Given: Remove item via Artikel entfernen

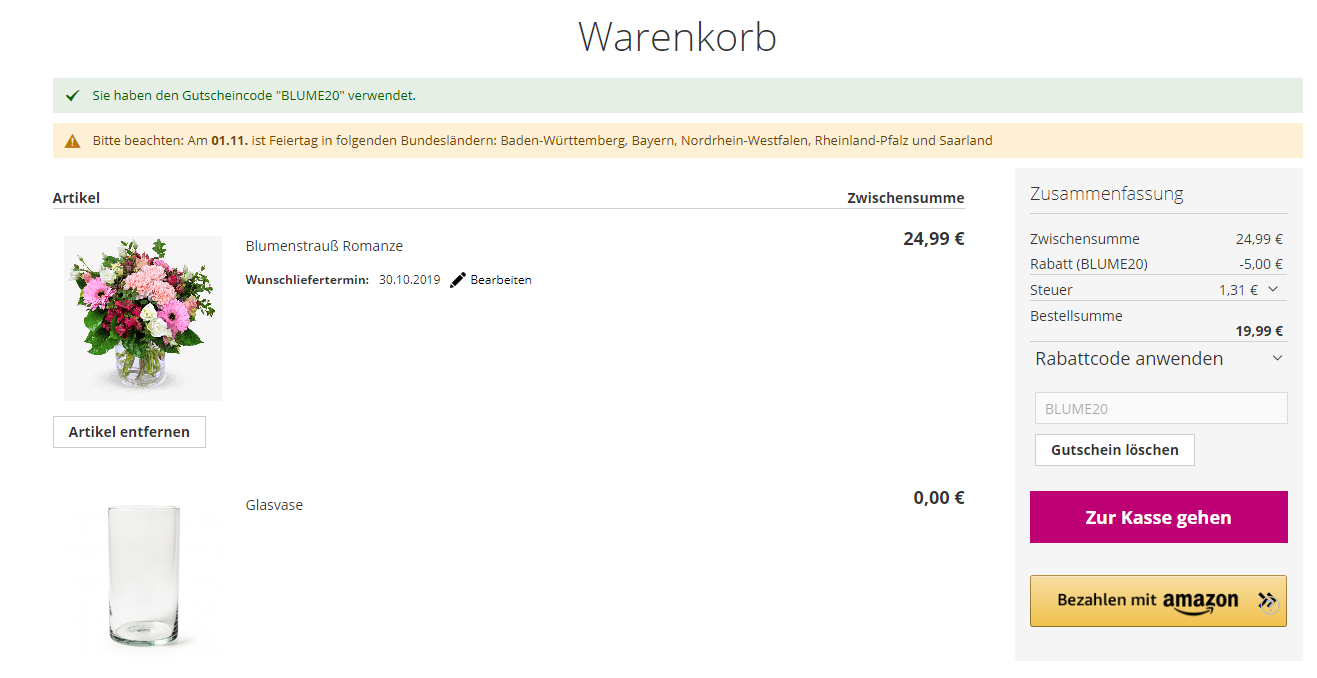Looking at the screenshot, I should [x=129, y=432].
